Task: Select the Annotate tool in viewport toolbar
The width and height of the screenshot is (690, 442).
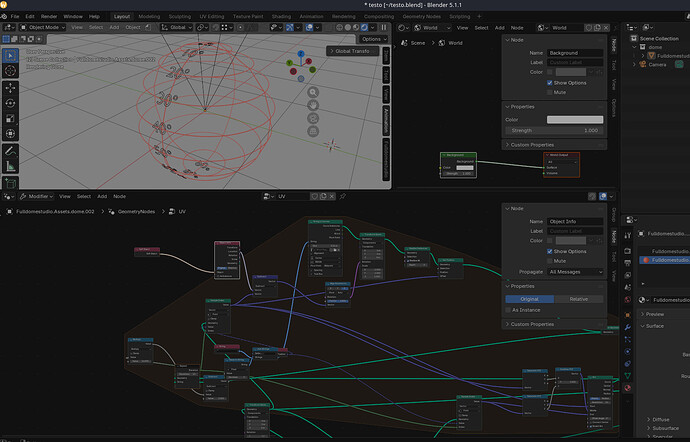Action: (x=11, y=151)
